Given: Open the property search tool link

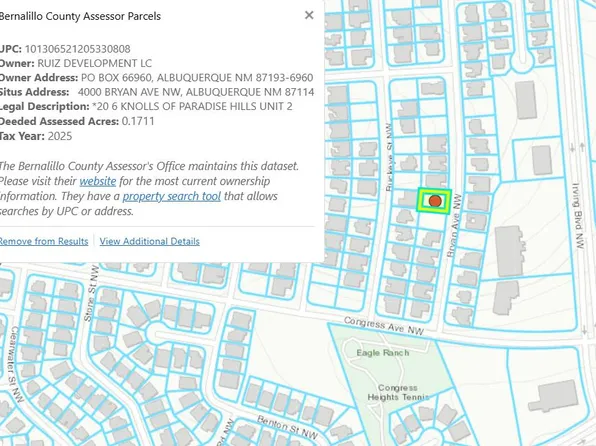Looking at the screenshot, I should click(171, 196).
